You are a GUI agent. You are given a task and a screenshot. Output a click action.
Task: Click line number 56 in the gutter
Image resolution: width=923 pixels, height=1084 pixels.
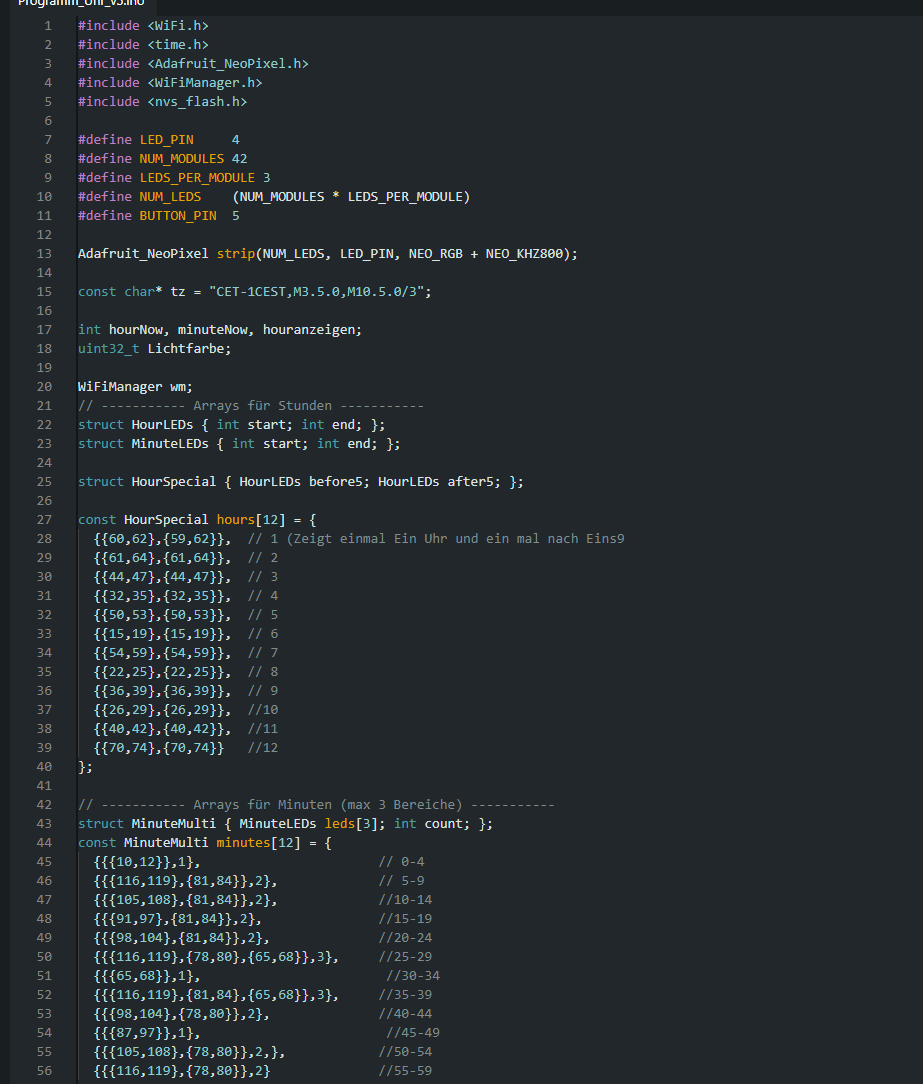pos(44,1071)
